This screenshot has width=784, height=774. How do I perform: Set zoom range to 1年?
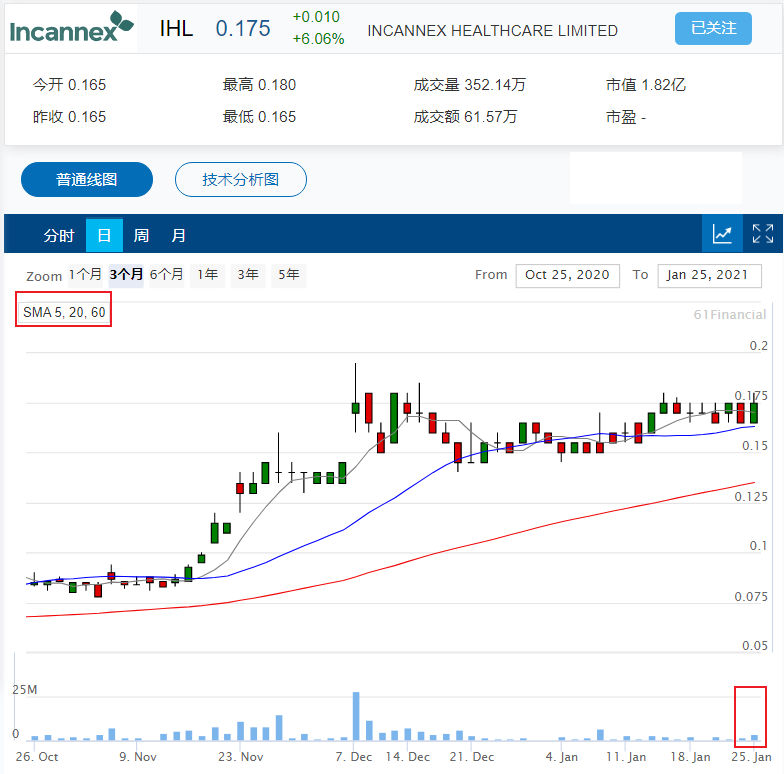pos(207,274)
